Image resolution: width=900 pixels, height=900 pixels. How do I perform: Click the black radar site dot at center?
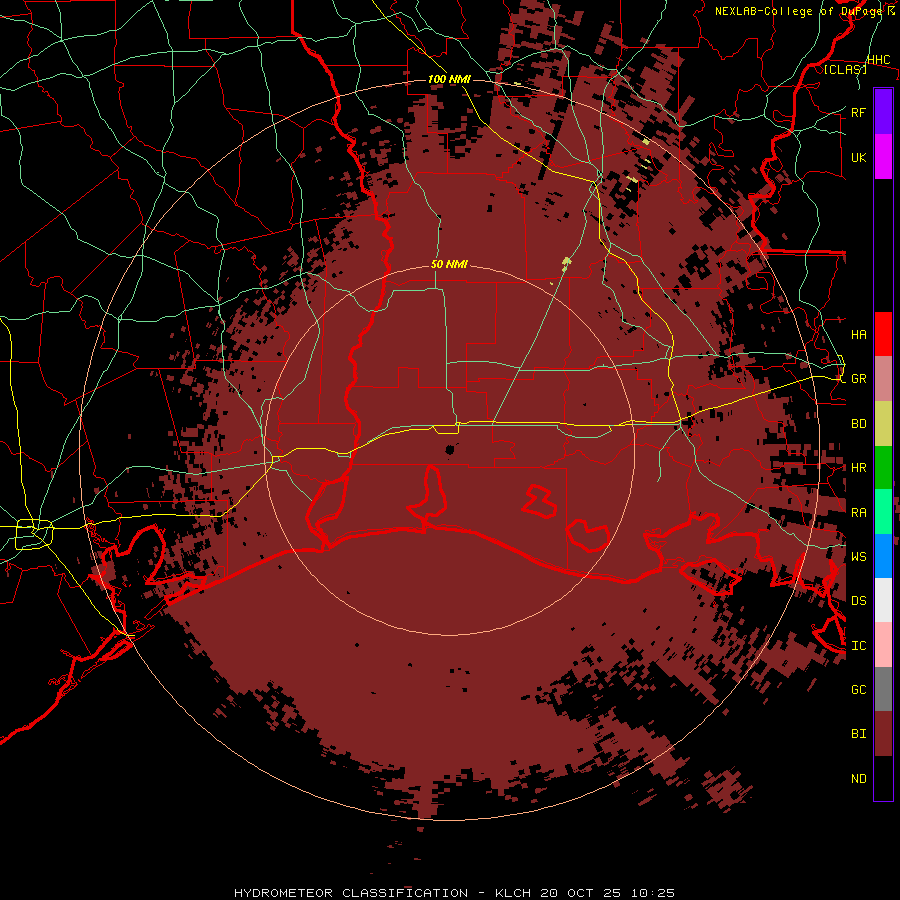click(x=450, y=449)
